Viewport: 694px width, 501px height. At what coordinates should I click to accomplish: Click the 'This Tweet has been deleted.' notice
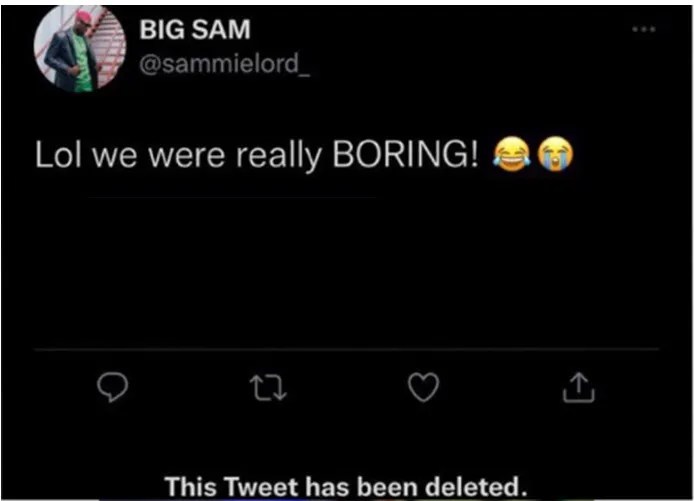point(345,486)
